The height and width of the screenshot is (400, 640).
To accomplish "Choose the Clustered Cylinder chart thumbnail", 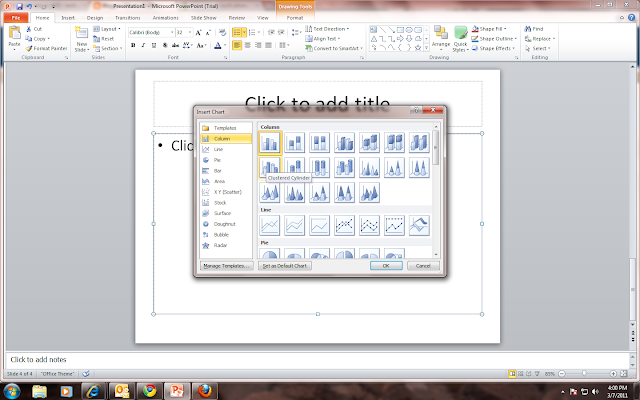I will pyautogui.click(x=269, y=167).
